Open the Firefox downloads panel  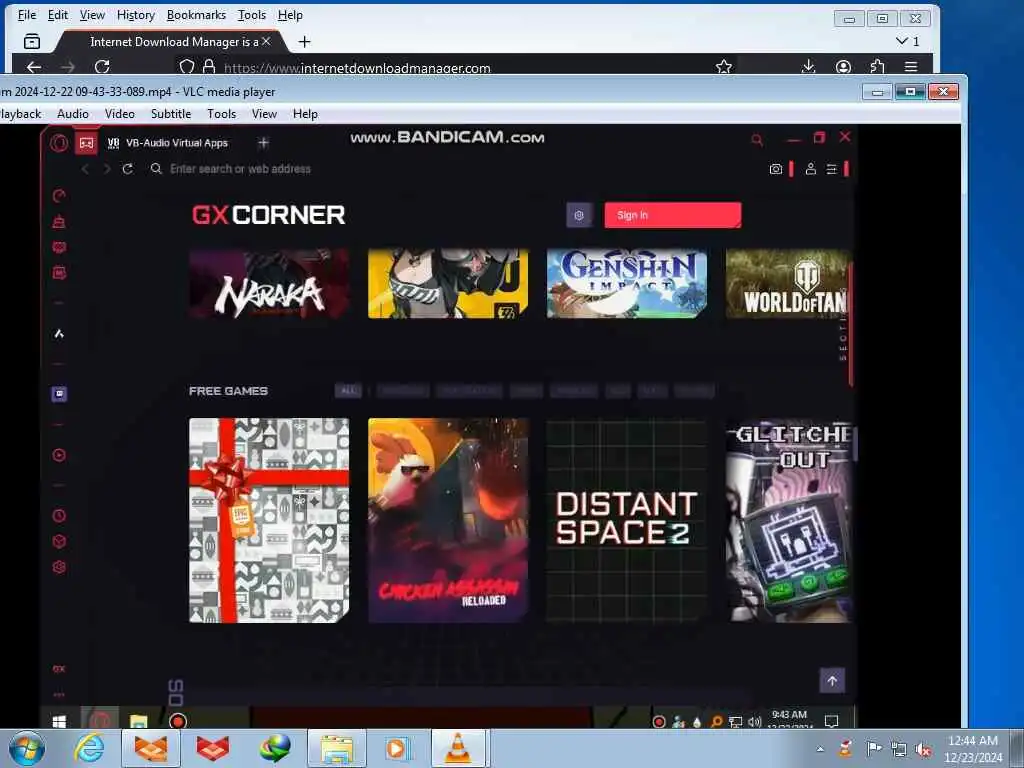click(808, 66)
